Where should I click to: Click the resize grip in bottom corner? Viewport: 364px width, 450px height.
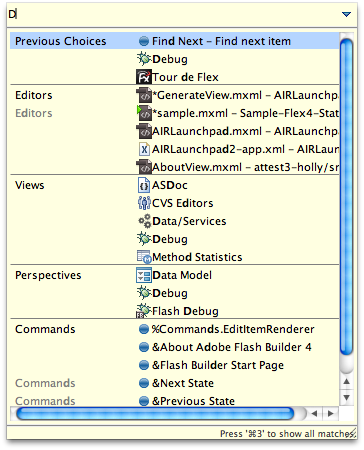tap(352, 434)
